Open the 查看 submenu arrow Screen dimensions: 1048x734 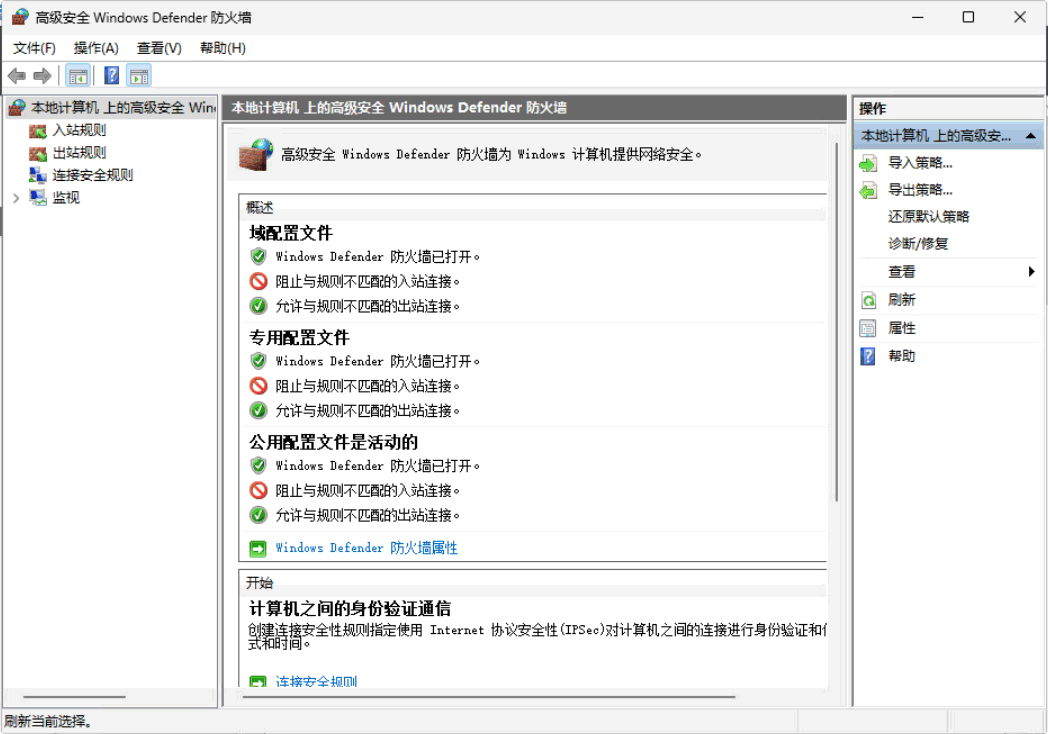click(1031, 271)
